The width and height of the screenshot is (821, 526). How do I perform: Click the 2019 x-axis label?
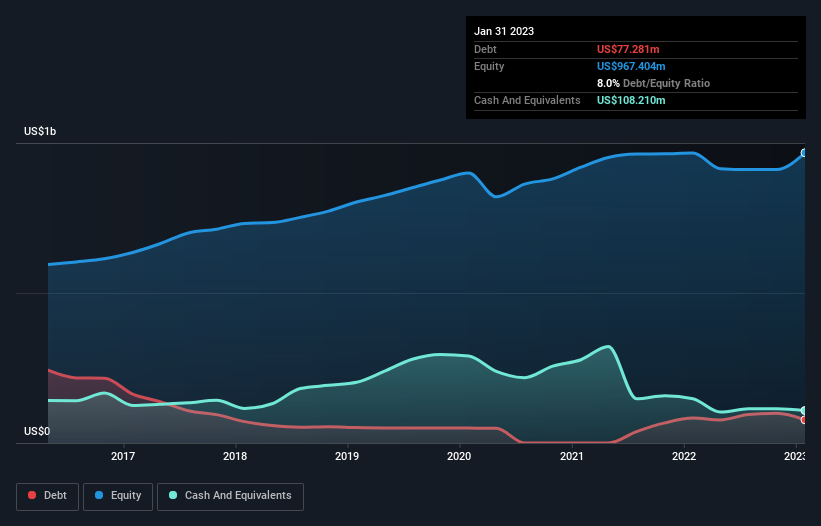(347, 456)
